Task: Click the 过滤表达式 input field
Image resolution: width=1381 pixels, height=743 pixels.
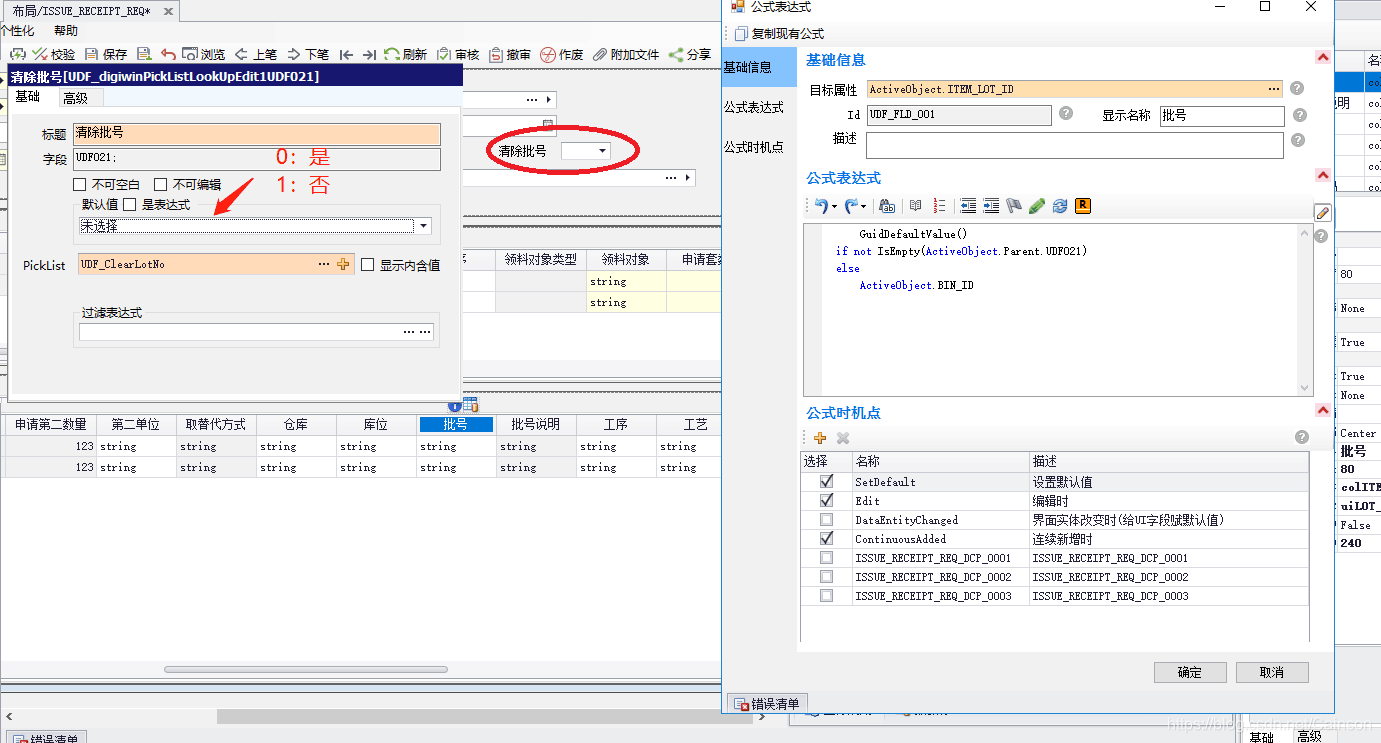Action: [x=256, y=332]
